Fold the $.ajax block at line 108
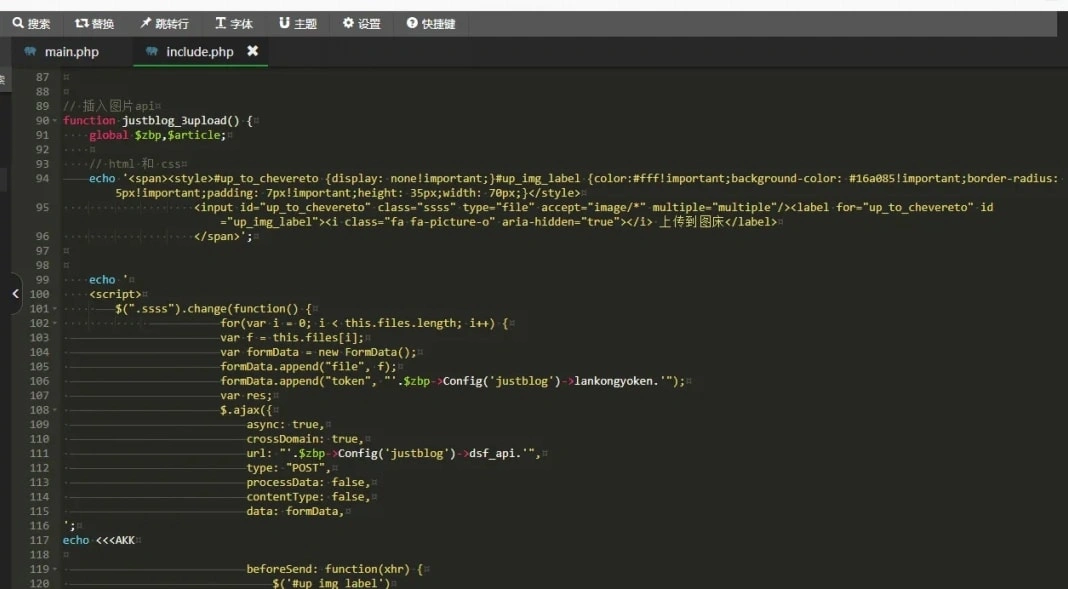The image size is (1068, 589). pyautogui.click(x=54, y=410)
